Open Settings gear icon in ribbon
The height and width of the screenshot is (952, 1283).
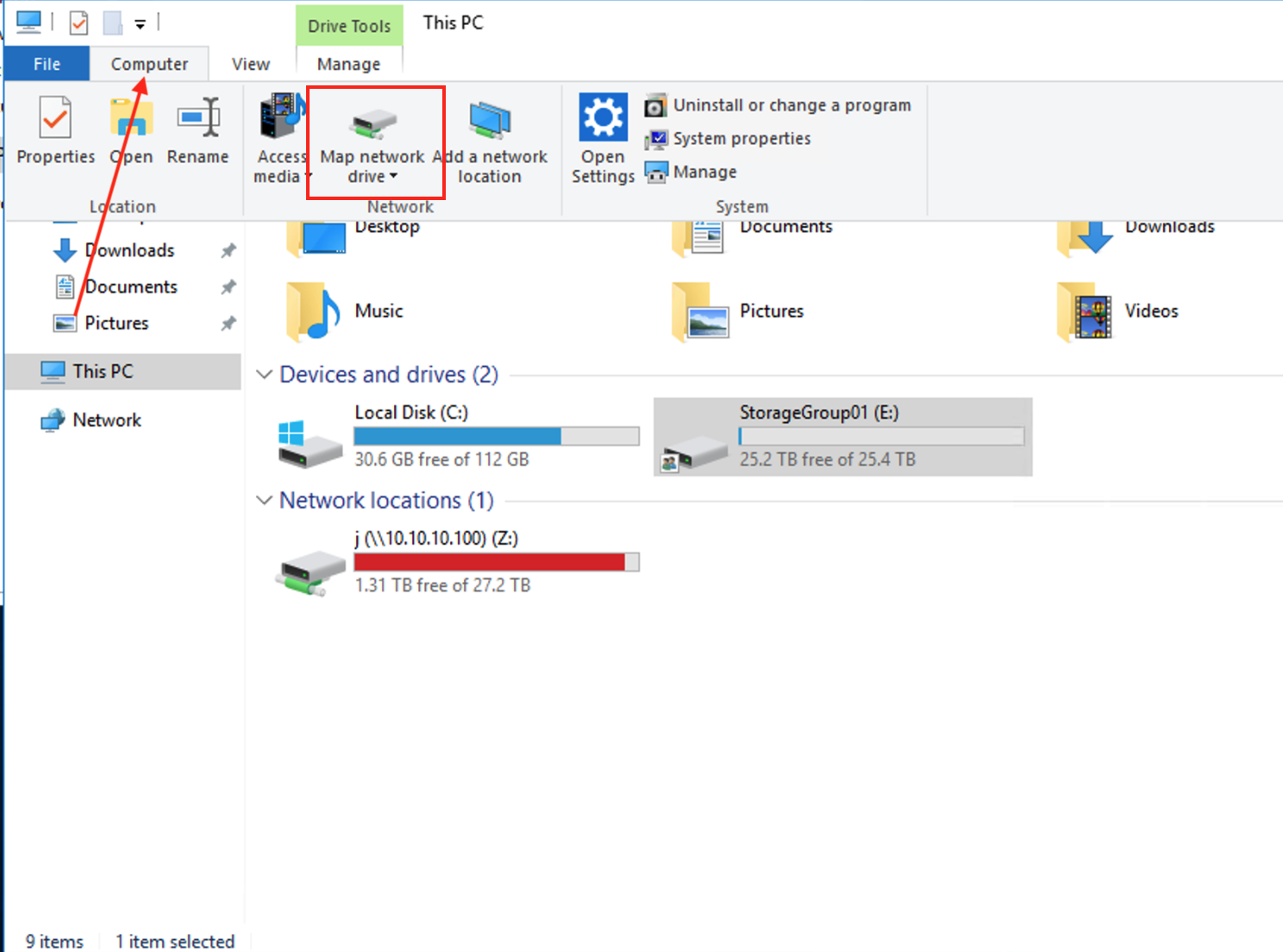click(x=603, y=117)
